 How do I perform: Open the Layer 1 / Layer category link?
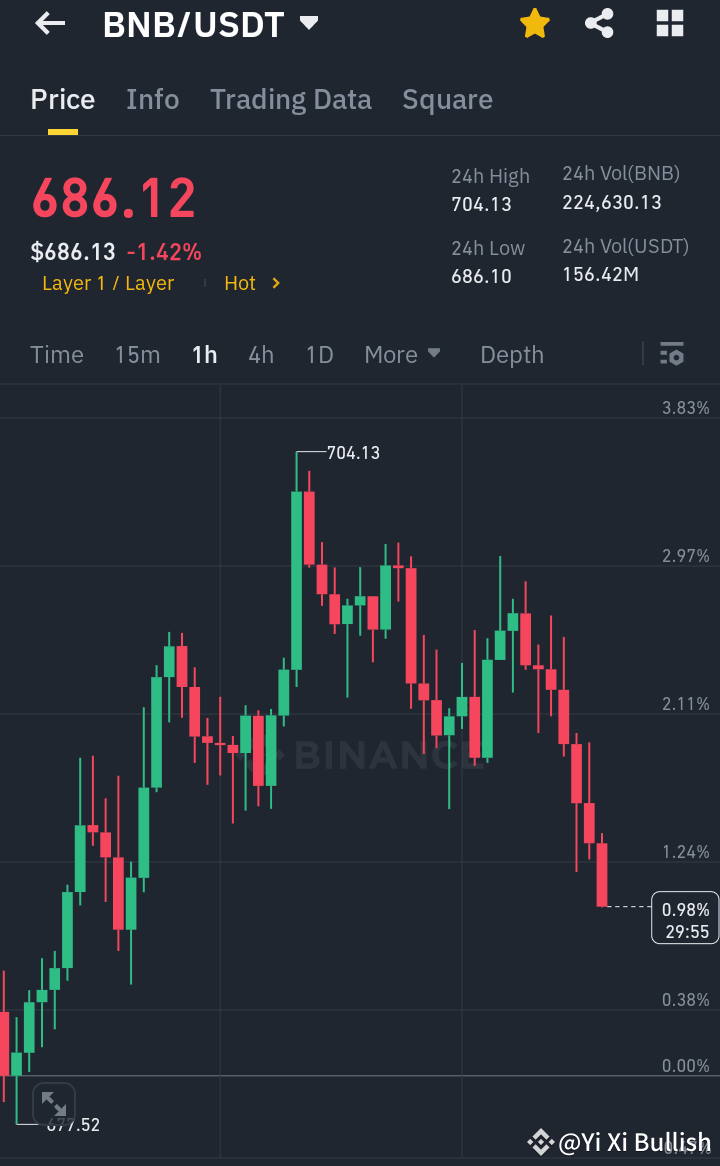tap(107, 283)
